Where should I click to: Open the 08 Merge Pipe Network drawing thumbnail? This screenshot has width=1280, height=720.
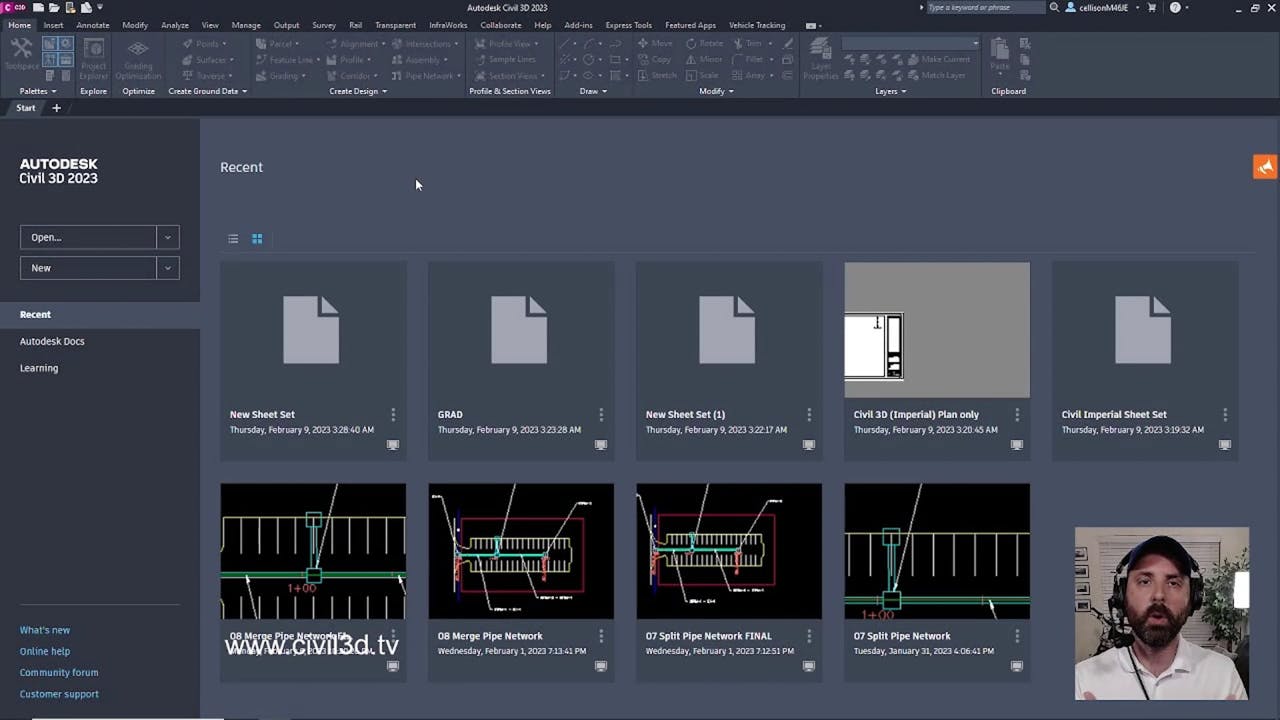point(521,550)
